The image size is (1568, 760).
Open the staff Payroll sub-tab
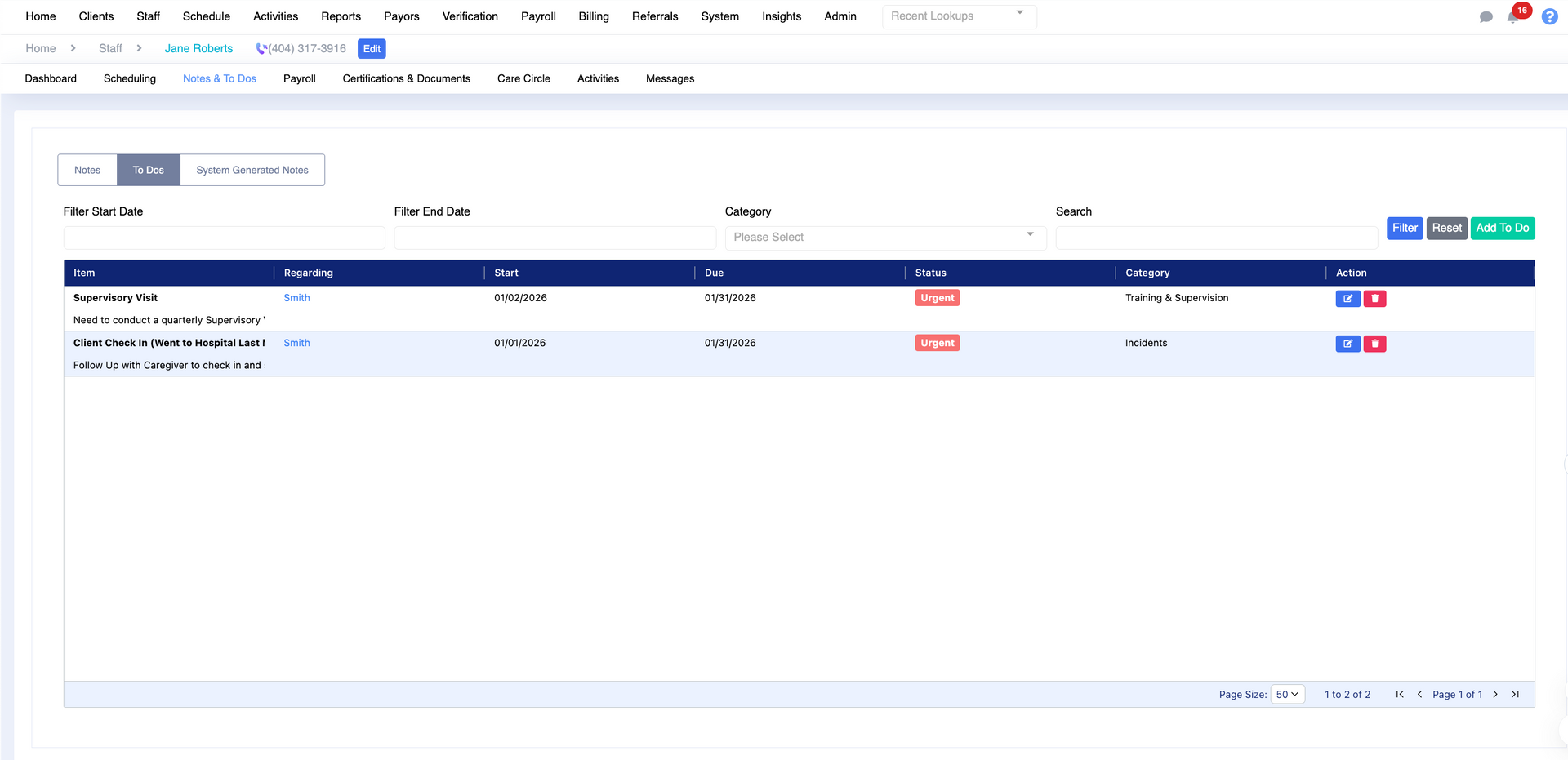coord(300,78)
